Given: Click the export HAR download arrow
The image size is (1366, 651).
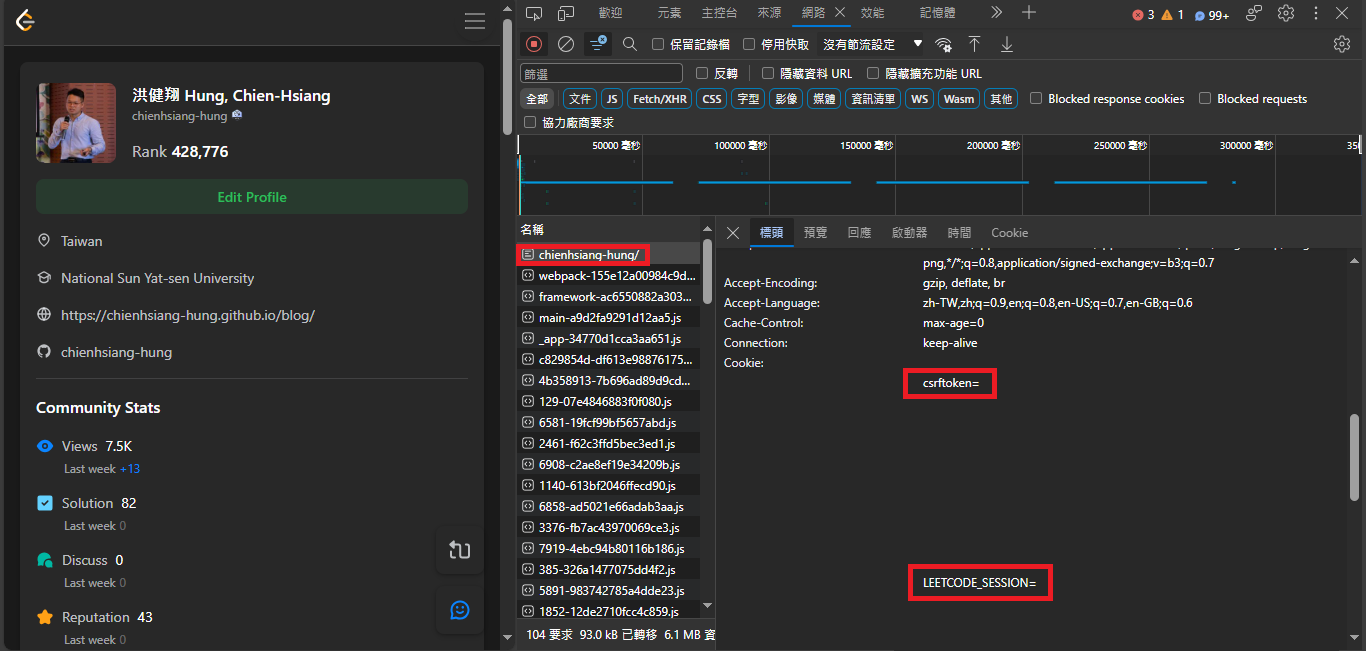Looking at the screenshot, I should (x=1007, y=44).
